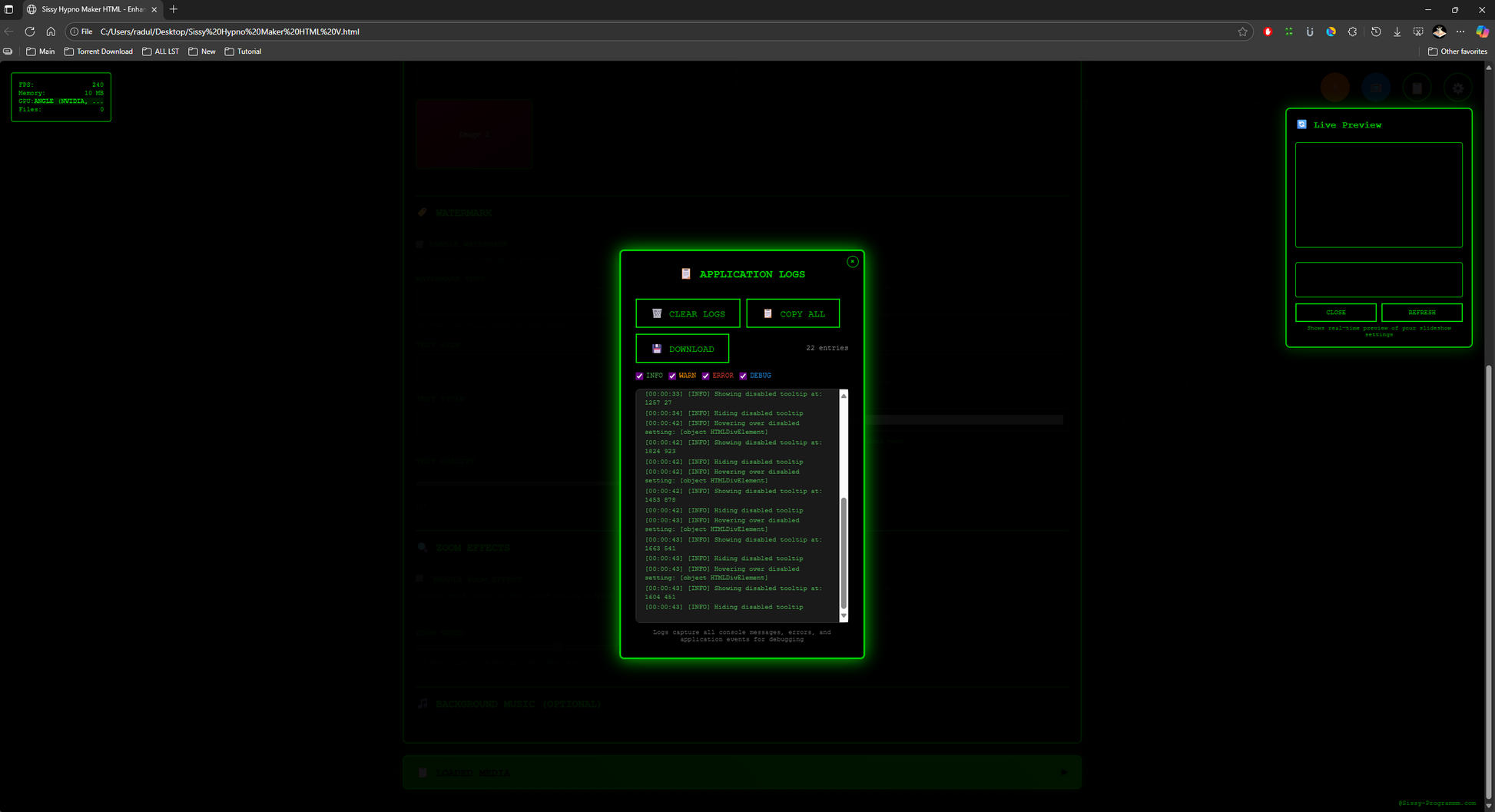Click the Live Preview refresh icon in the title
The height and width of the screenshot is (812, 1495).
1301,124
